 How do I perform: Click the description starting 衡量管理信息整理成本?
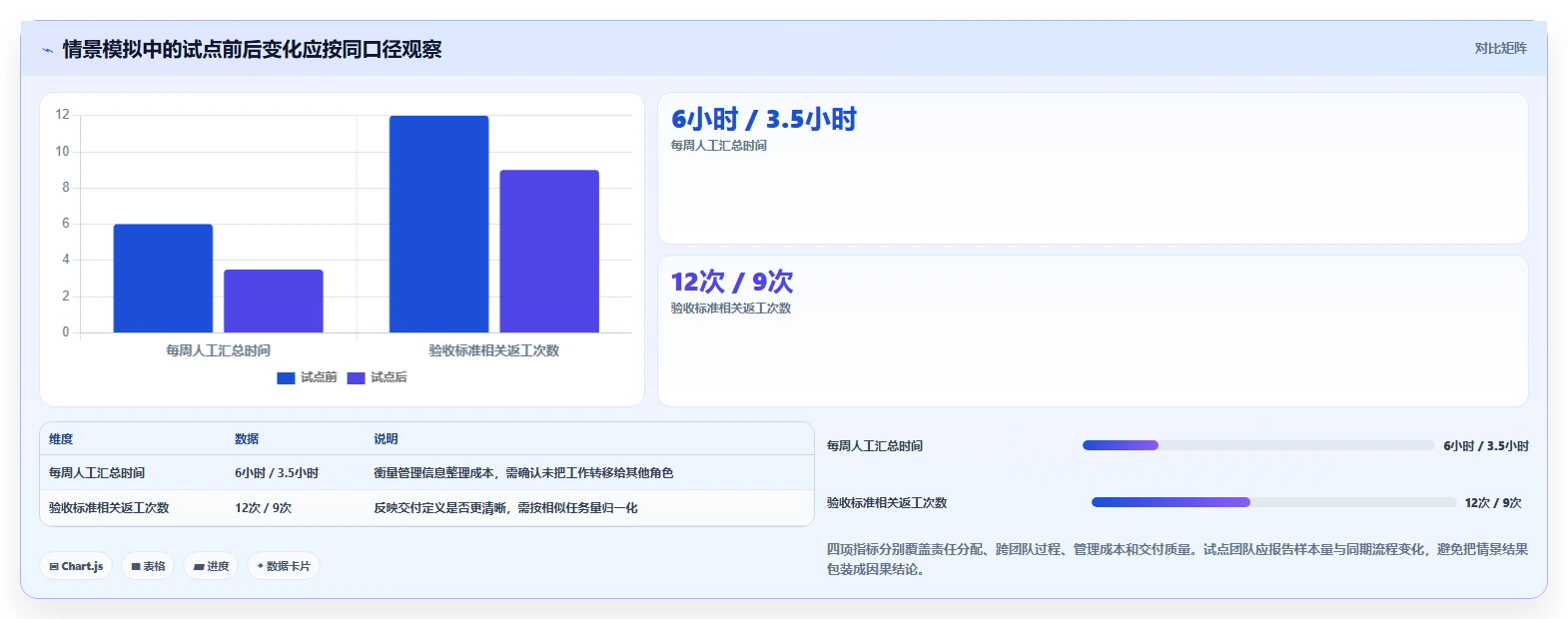point(523,473)
